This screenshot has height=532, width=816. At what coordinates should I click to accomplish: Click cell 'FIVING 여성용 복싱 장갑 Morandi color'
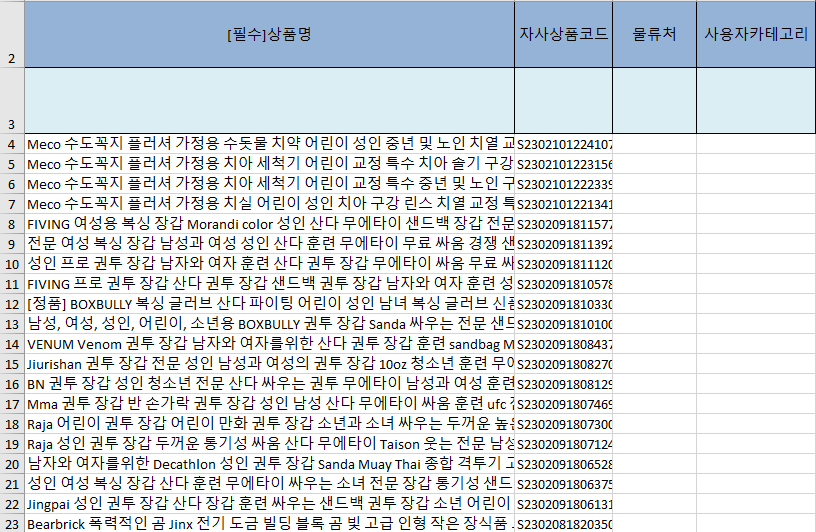[x=270, y=224]
